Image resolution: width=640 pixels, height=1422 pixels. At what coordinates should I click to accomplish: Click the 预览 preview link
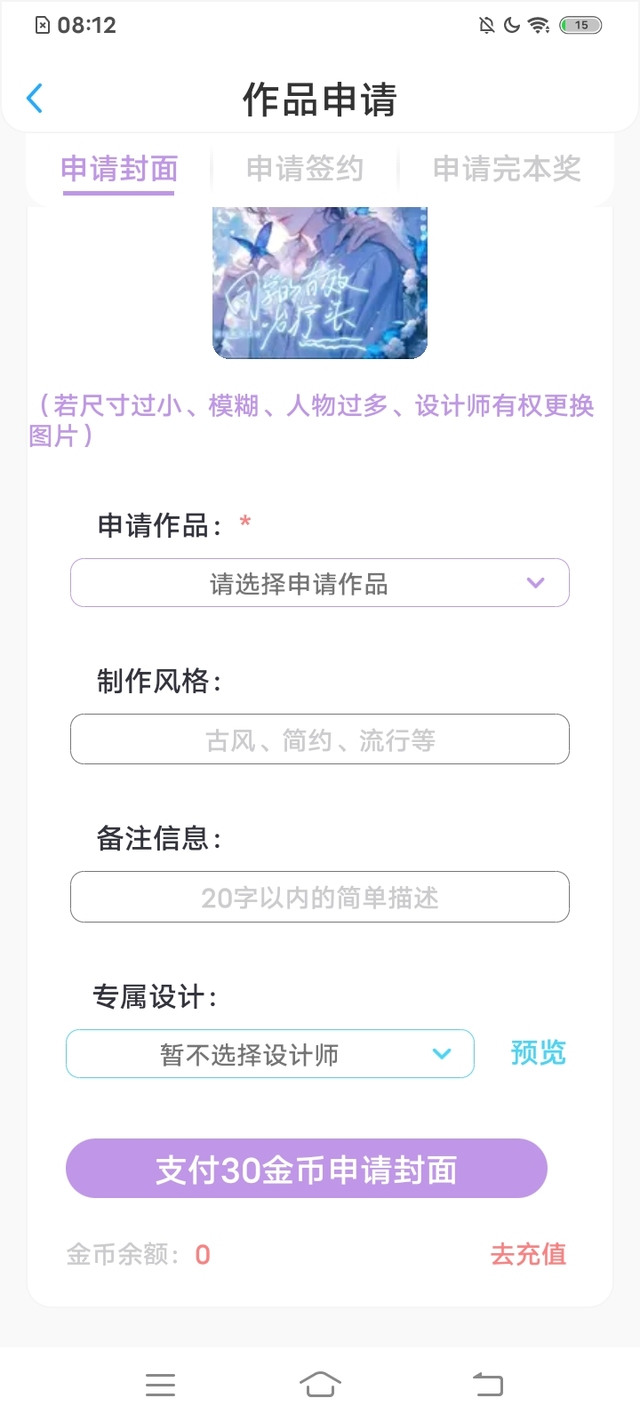click(x=538, y=1052)
